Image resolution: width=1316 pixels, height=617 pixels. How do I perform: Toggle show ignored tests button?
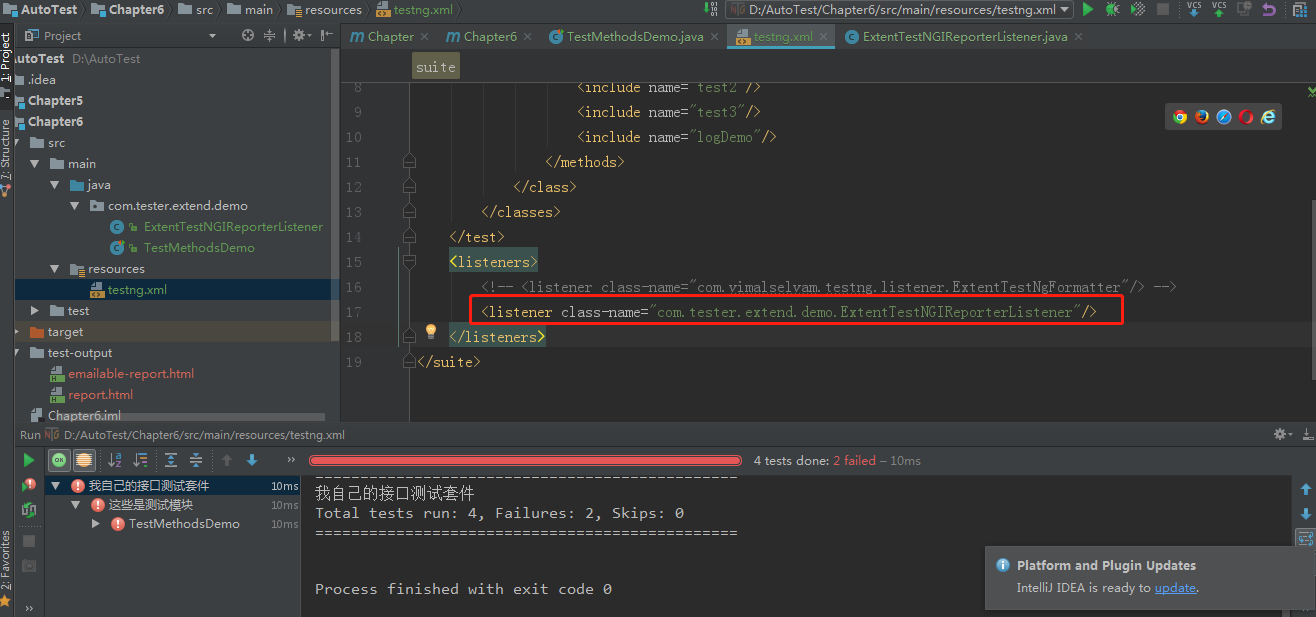tap(84, 460)
